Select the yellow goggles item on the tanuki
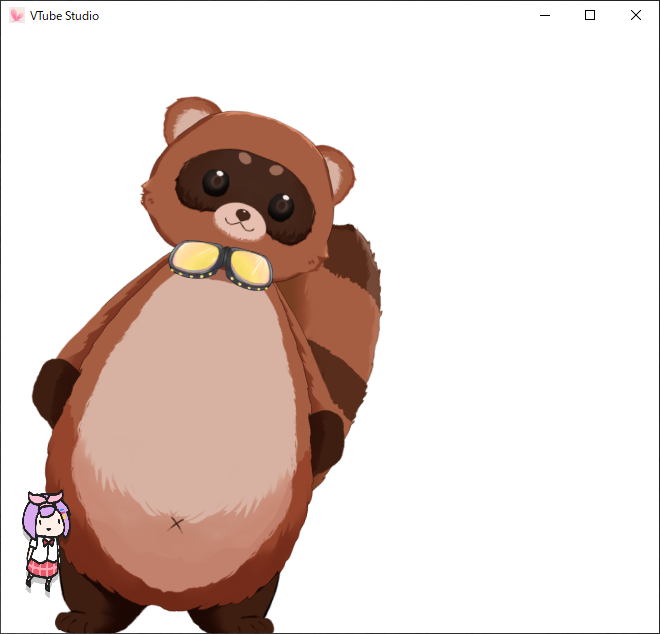This screenshot has width=660, height=634. point(221,265)
